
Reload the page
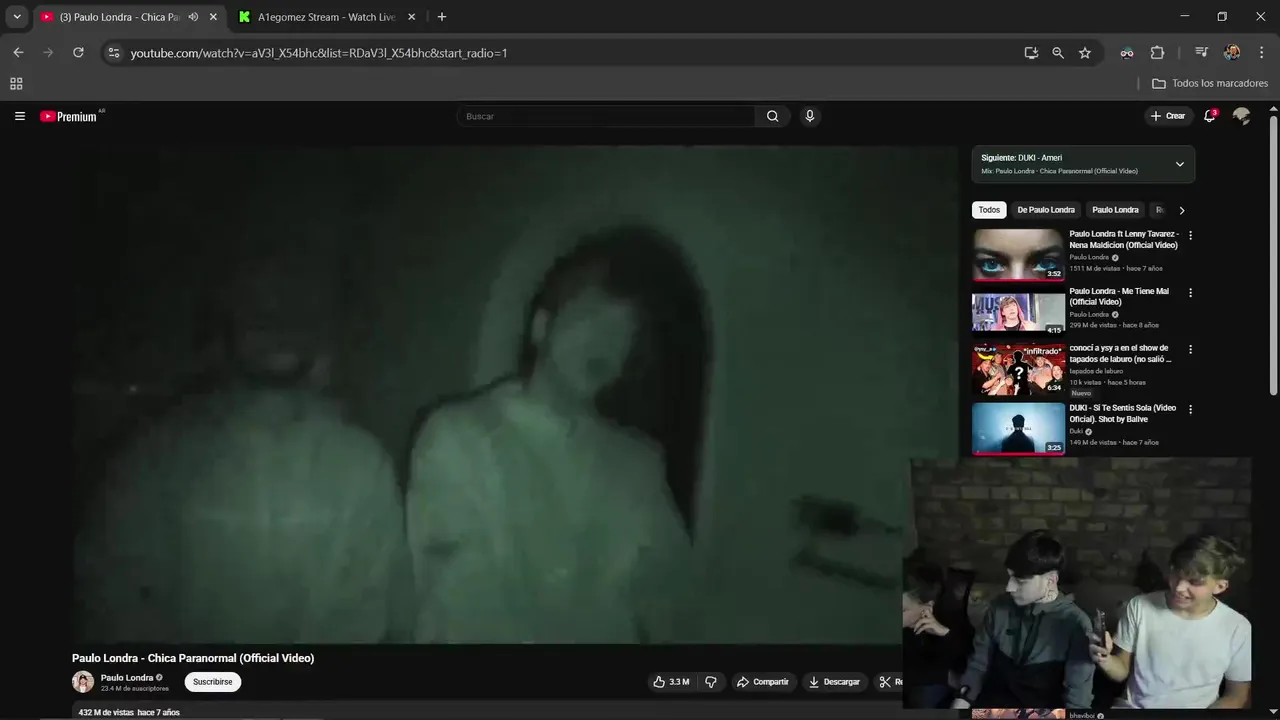(78, 53)
